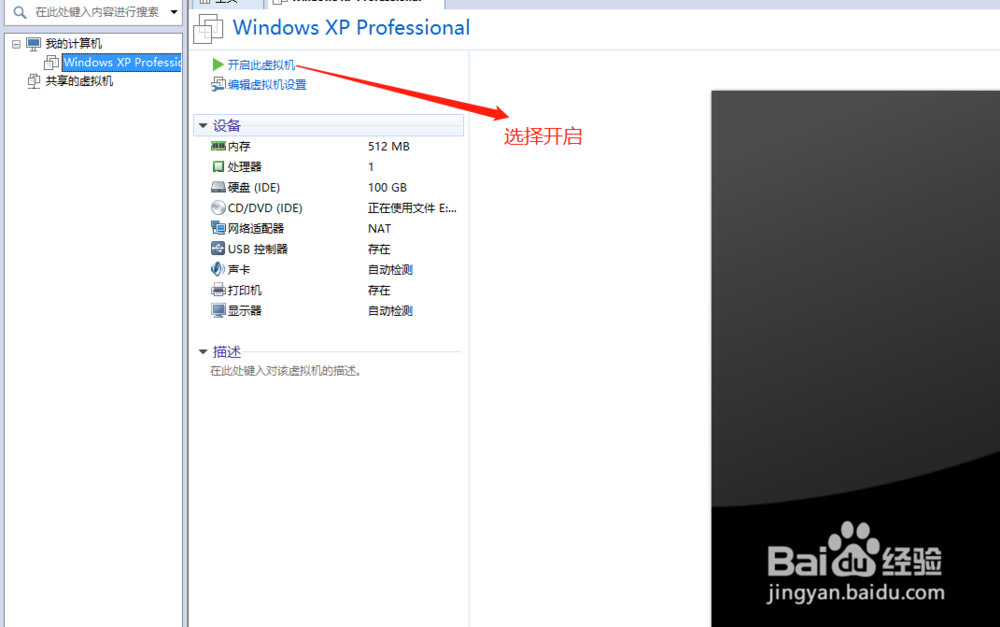
Task: Click the sound card value 自动检测
Action: pyautogui.click(x=390, y=270)
